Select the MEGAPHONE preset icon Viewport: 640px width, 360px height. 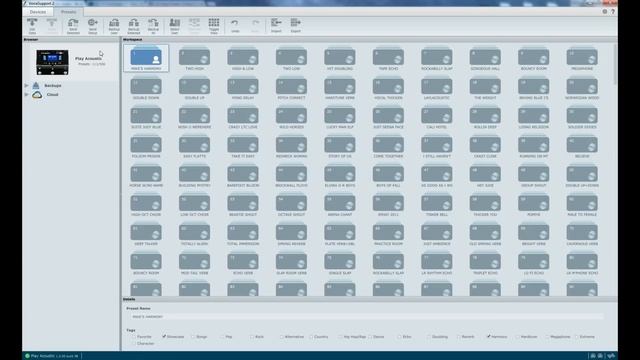point(582,57)
